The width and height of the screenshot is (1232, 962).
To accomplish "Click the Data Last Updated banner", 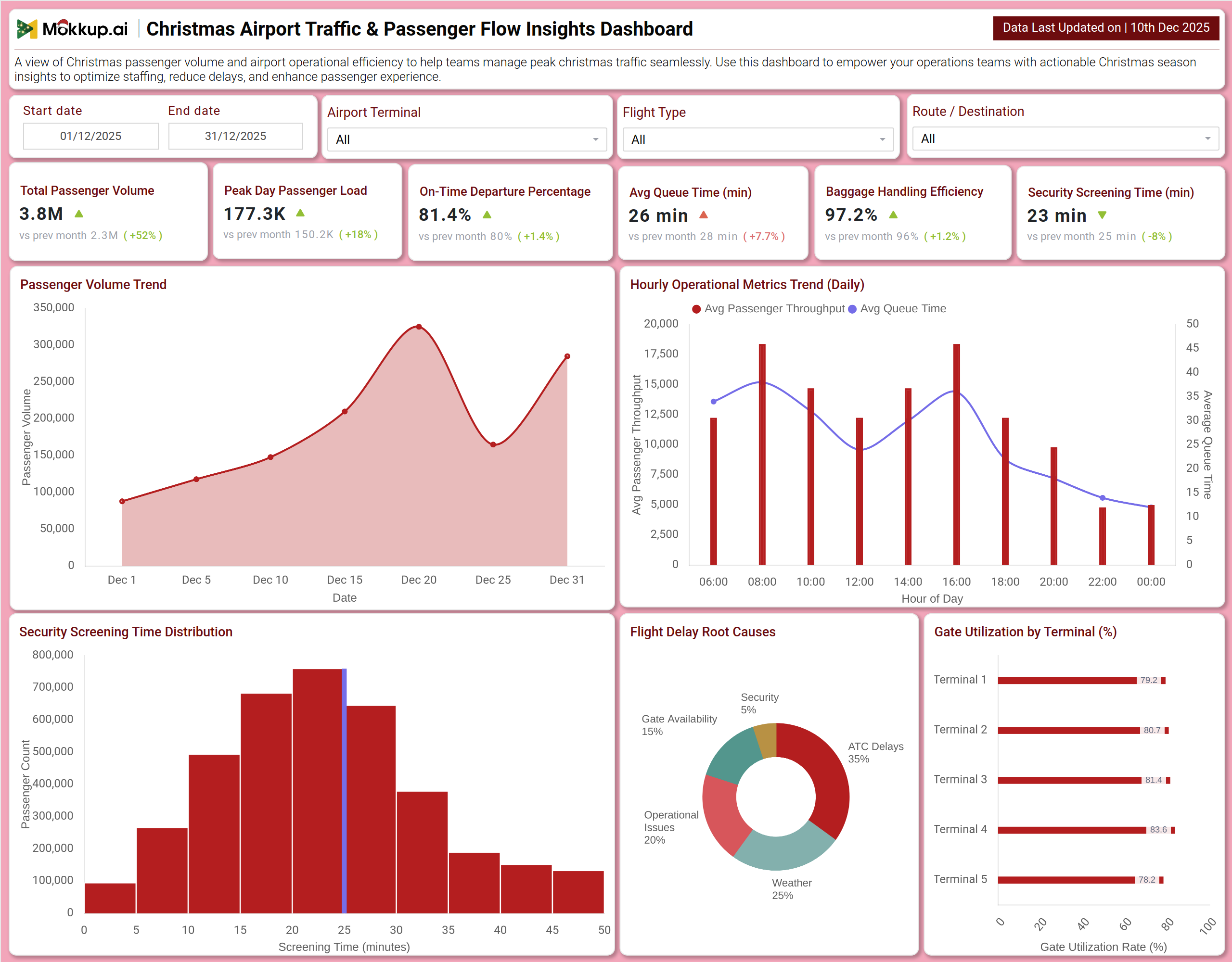I will pyautogui.click(x=1105, y=27).
